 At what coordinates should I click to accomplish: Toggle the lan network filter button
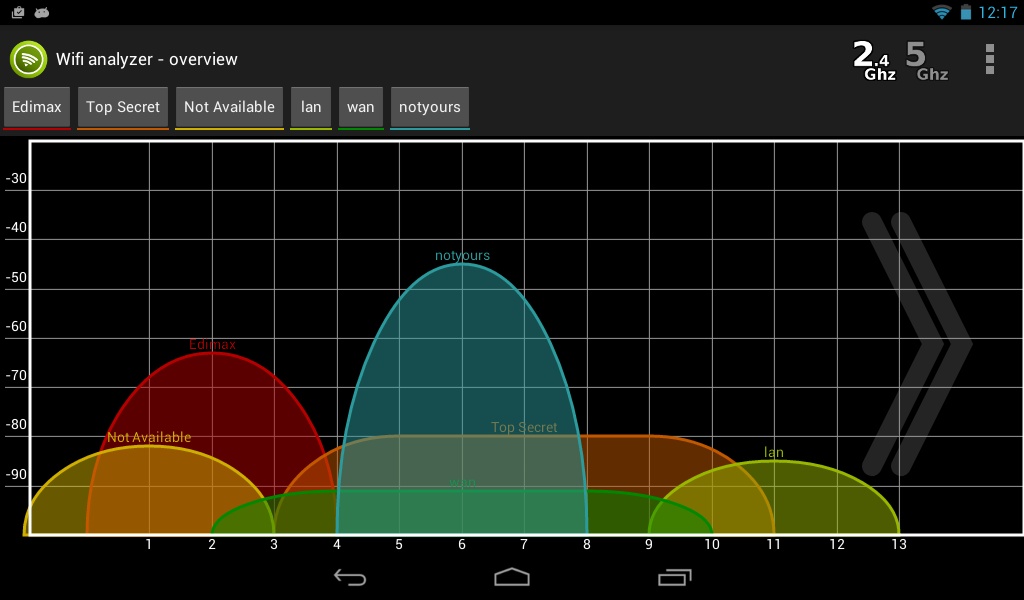311,107
